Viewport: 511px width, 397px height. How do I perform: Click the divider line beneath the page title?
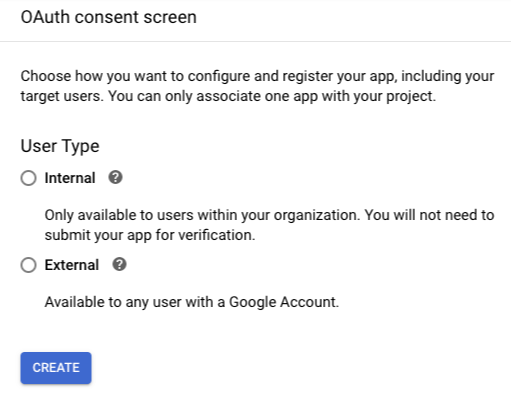coord(255,41)
